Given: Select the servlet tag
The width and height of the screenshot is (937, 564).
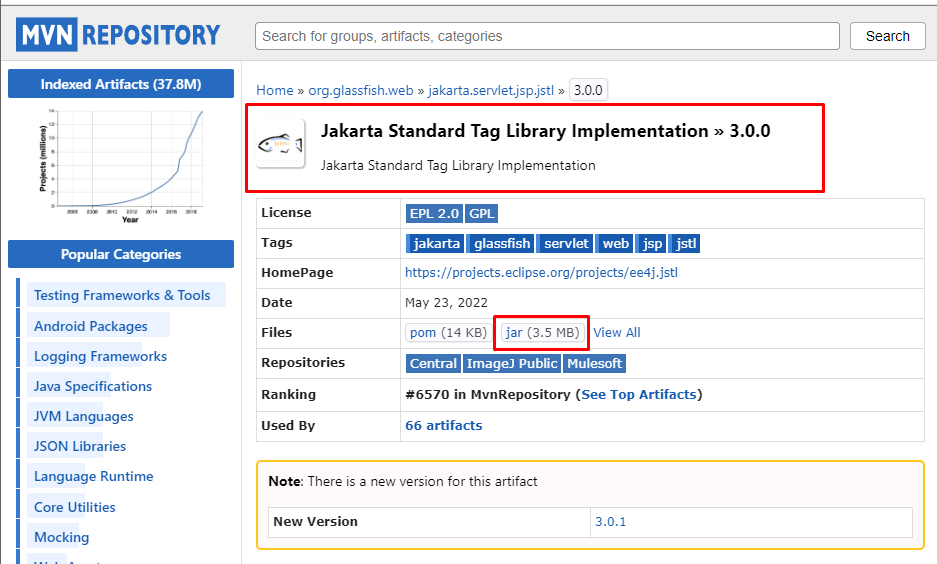Looking at the screenshot, I should 565,243.
